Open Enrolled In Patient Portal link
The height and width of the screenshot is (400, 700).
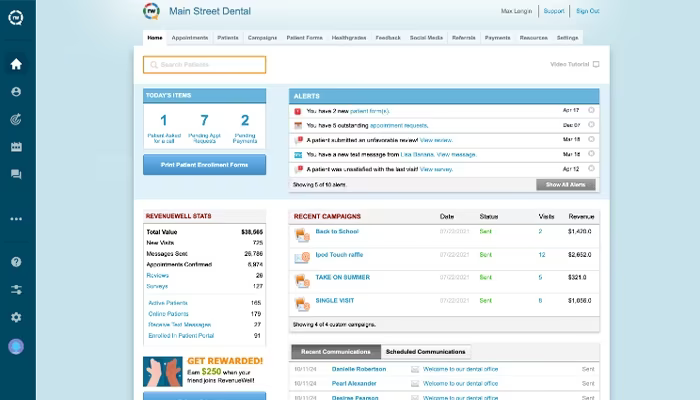pos(181,336)
